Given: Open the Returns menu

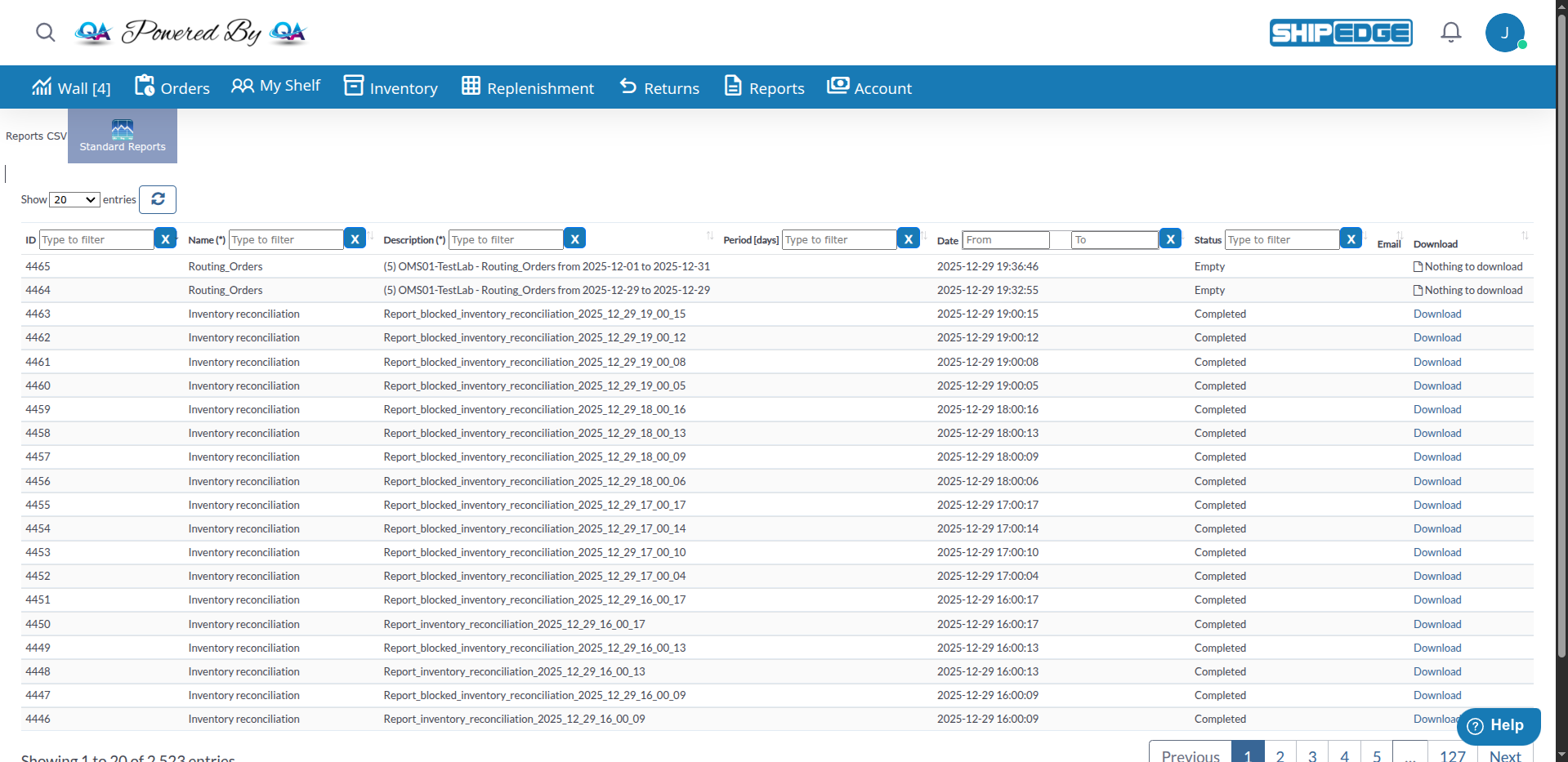Looking at the screenshot, I should click(659, 87).
